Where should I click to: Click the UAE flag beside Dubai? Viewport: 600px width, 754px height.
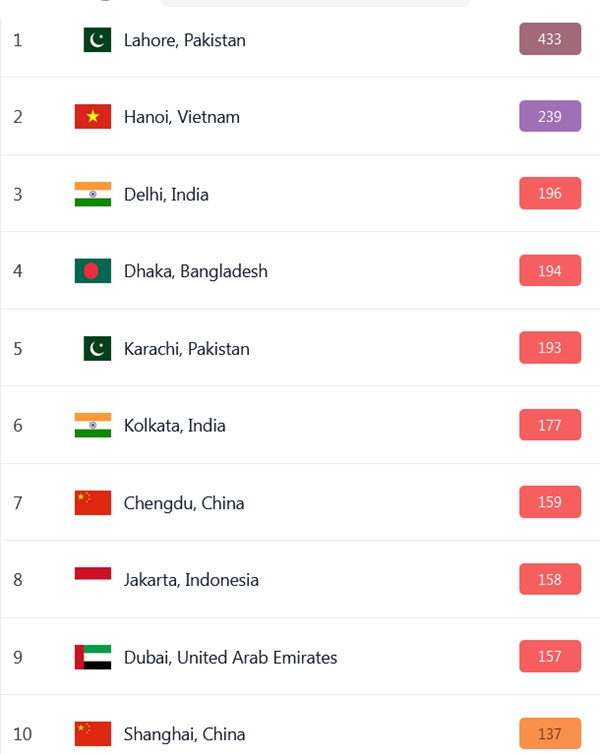92,657
